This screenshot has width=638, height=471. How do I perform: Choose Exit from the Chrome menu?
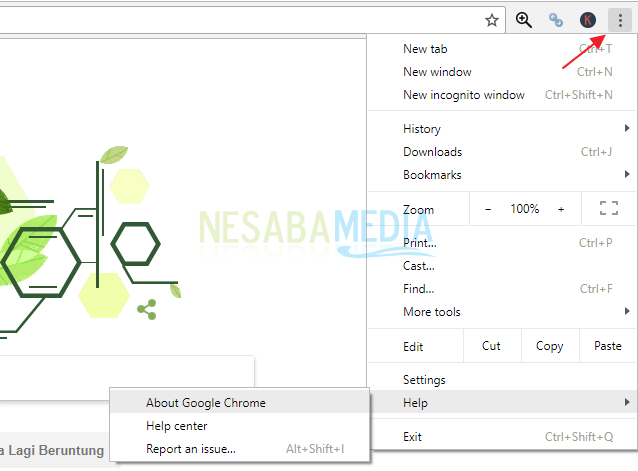(x=503, y=437)
